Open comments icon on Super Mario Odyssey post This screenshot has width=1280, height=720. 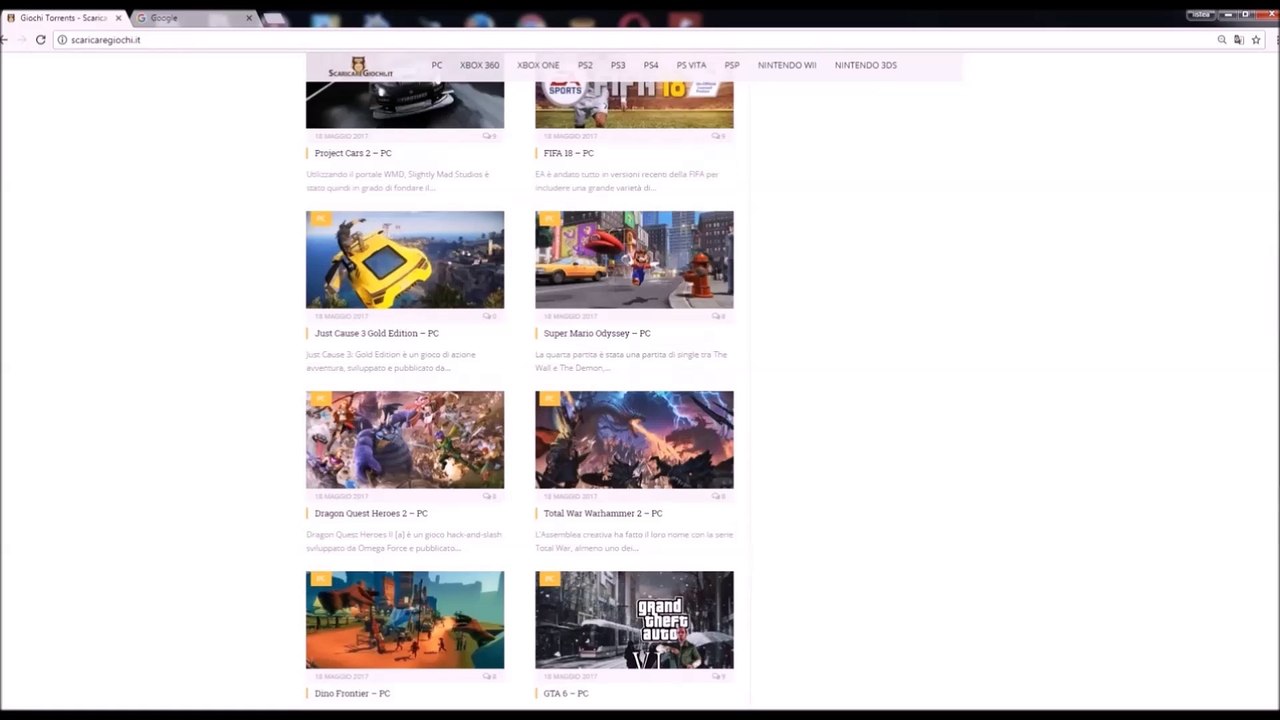point(718,316)
